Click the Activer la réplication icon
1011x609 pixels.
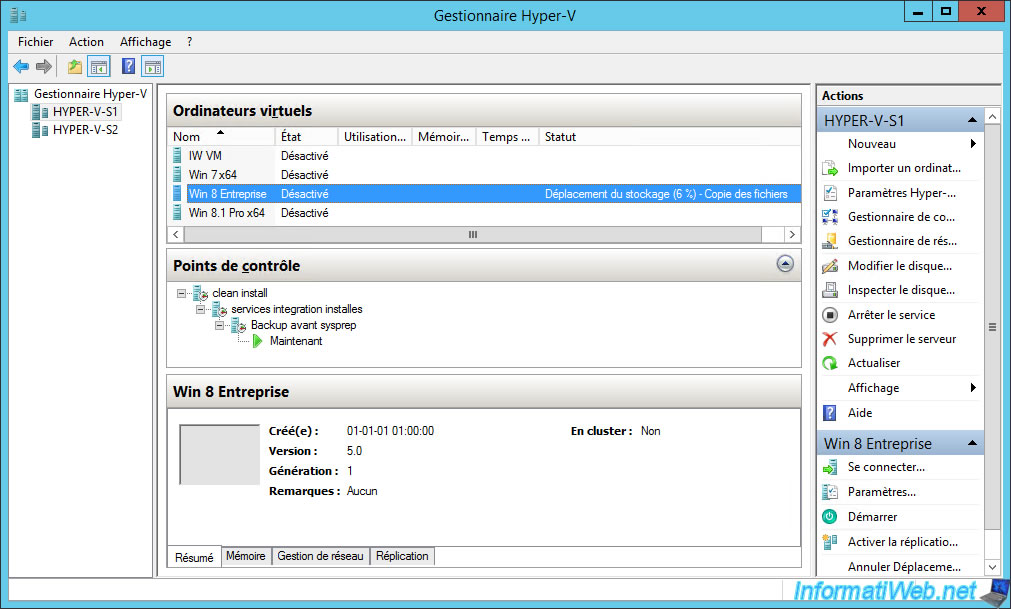pyautogui.click(x=830, y=542)
